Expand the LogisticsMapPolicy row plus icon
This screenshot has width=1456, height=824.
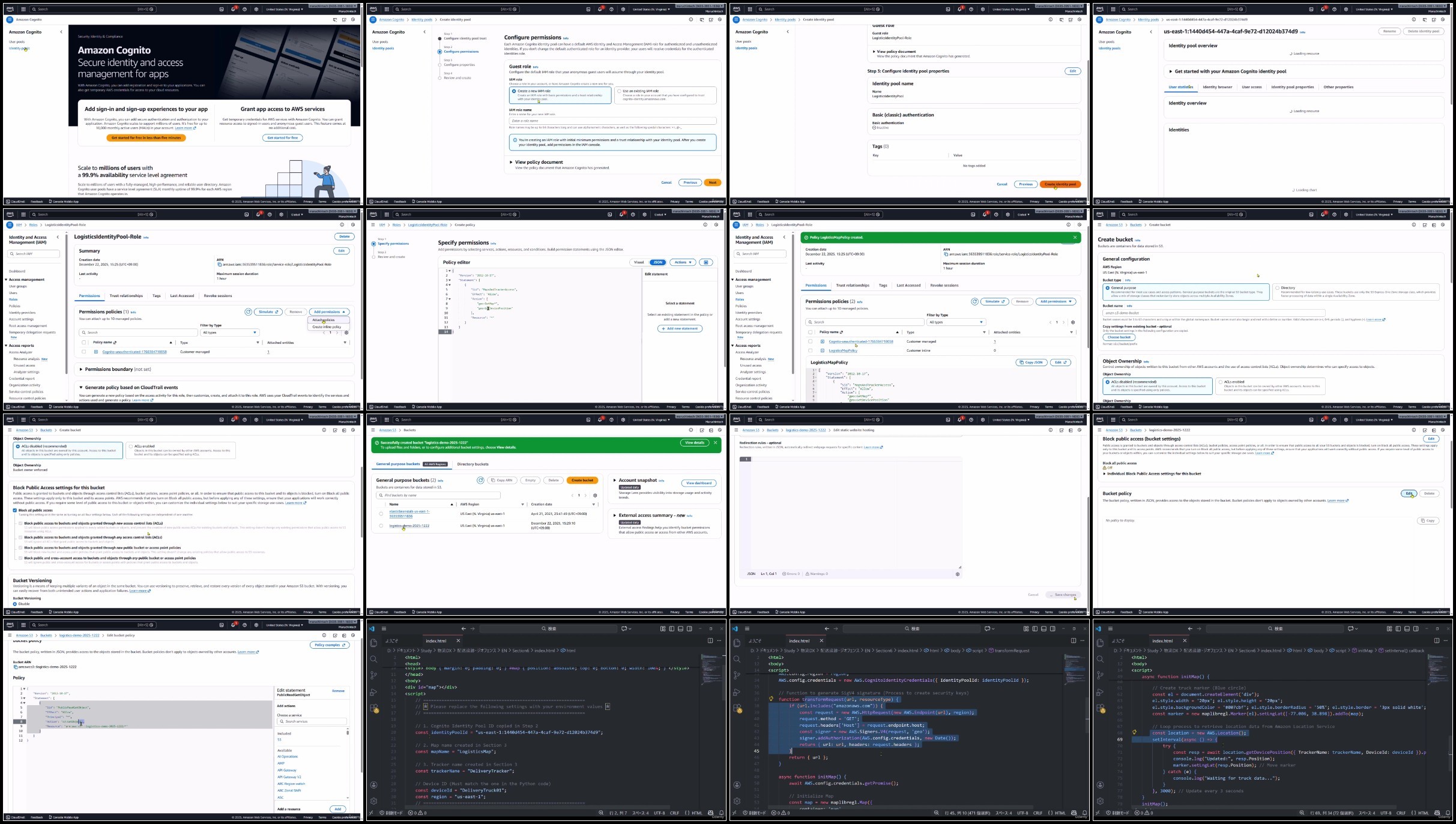tap(823, 350)
